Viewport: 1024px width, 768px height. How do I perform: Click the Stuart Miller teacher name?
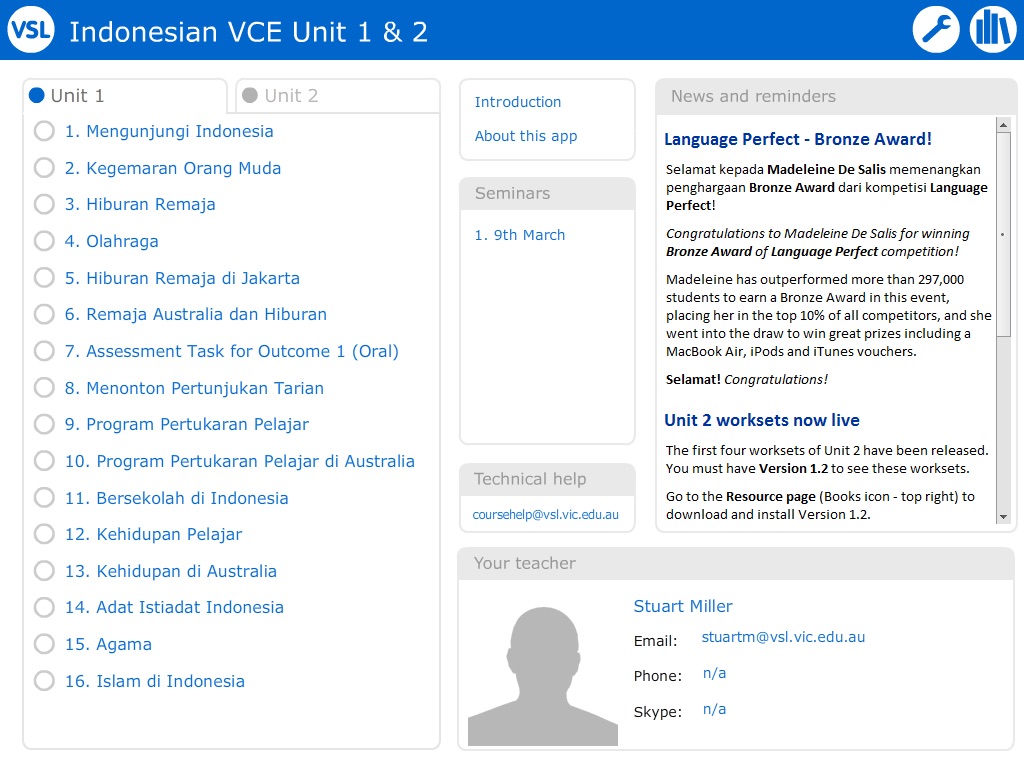(x=683, y=606)
